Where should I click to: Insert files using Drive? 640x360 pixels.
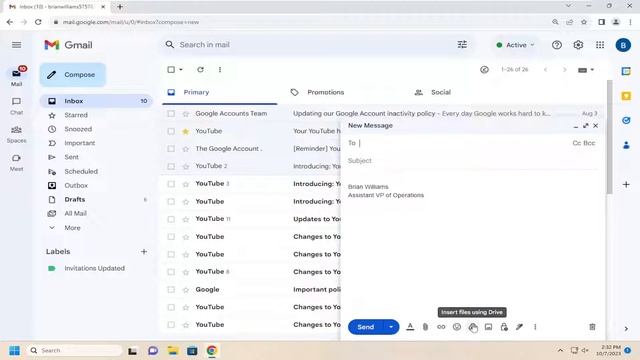coord(473,327)
